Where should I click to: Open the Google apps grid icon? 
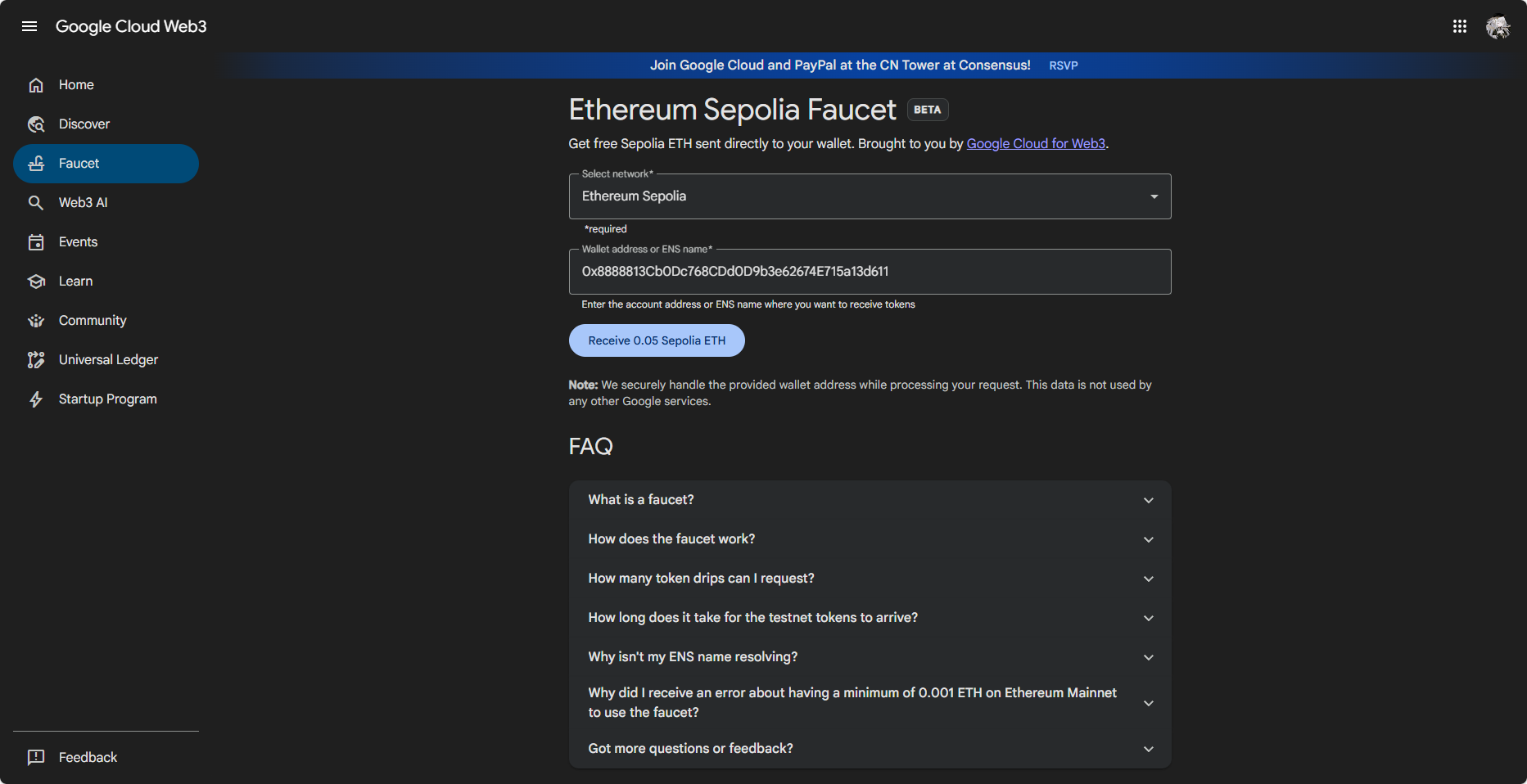click(x=1459, y=26)
